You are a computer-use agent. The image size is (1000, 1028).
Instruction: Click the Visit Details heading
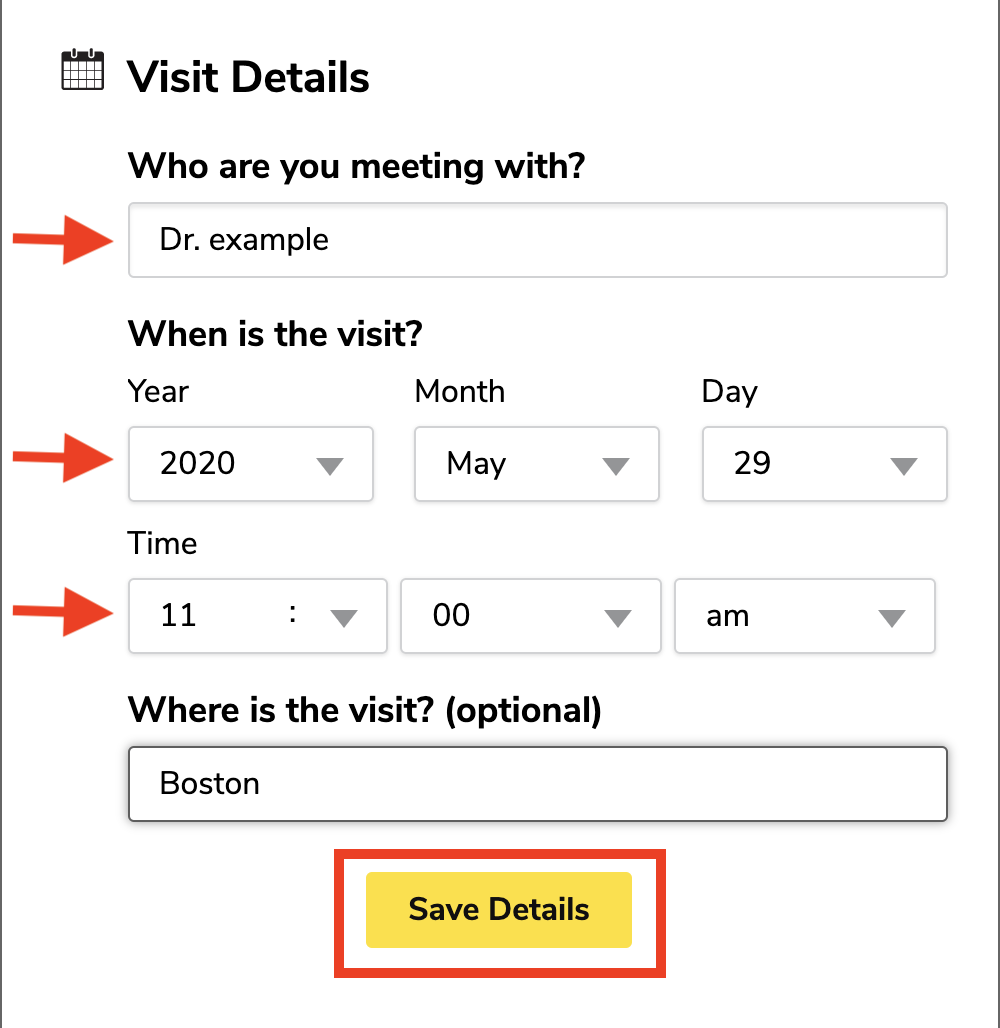coord(248,77)
